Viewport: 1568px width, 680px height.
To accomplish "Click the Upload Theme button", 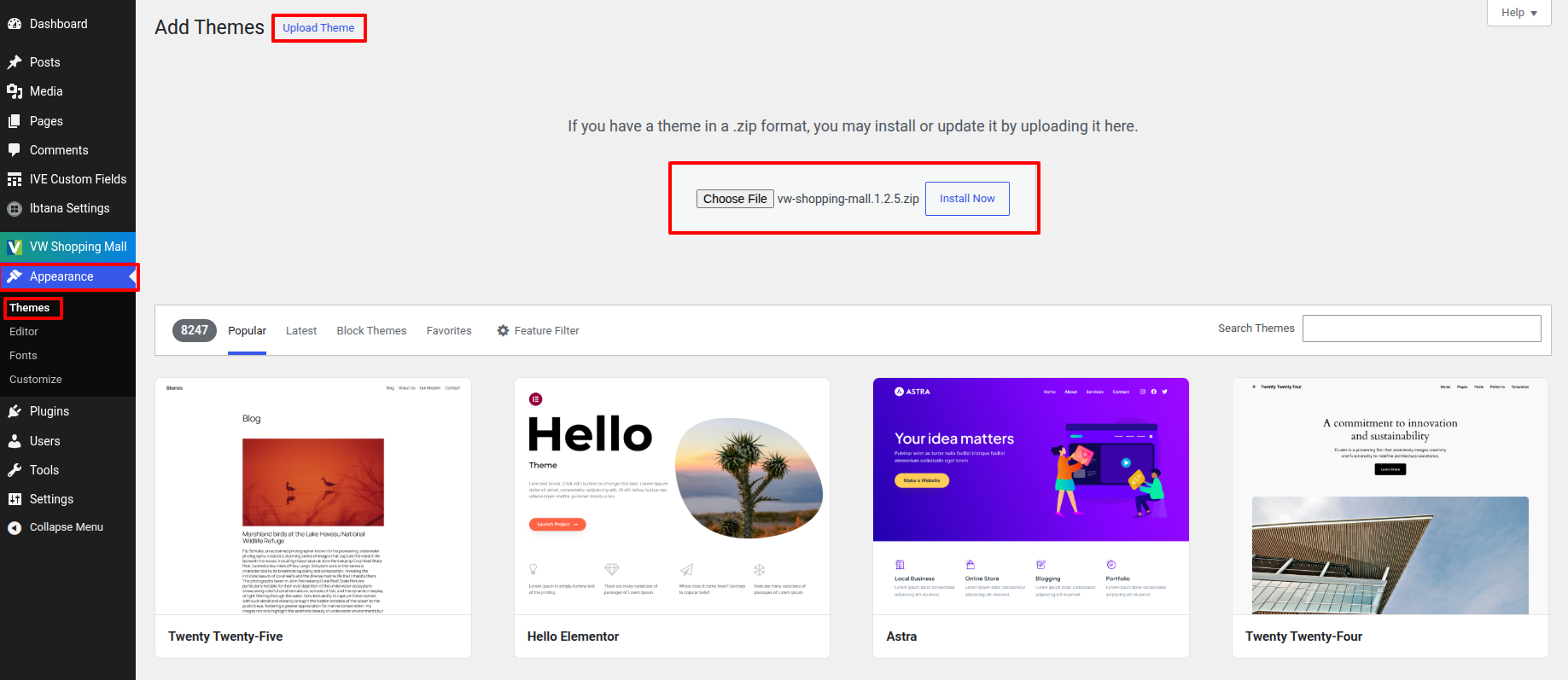I will pos(318,28).
